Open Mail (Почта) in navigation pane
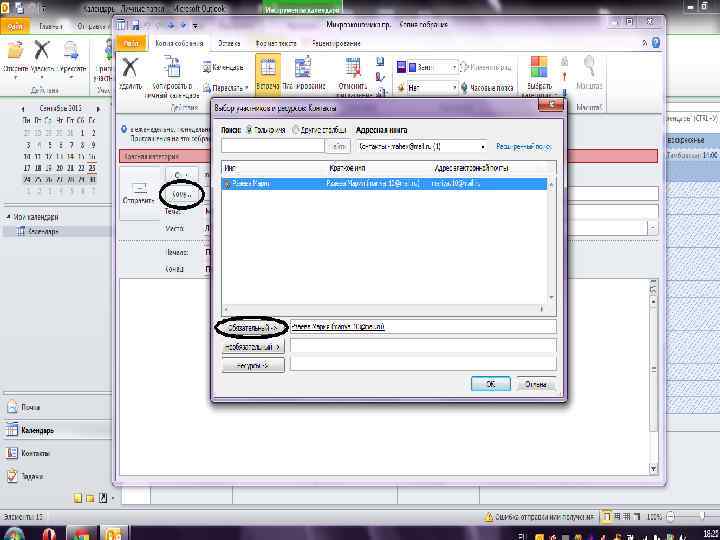Viewport: 720px width, 540px height. (x=24, y=407)
